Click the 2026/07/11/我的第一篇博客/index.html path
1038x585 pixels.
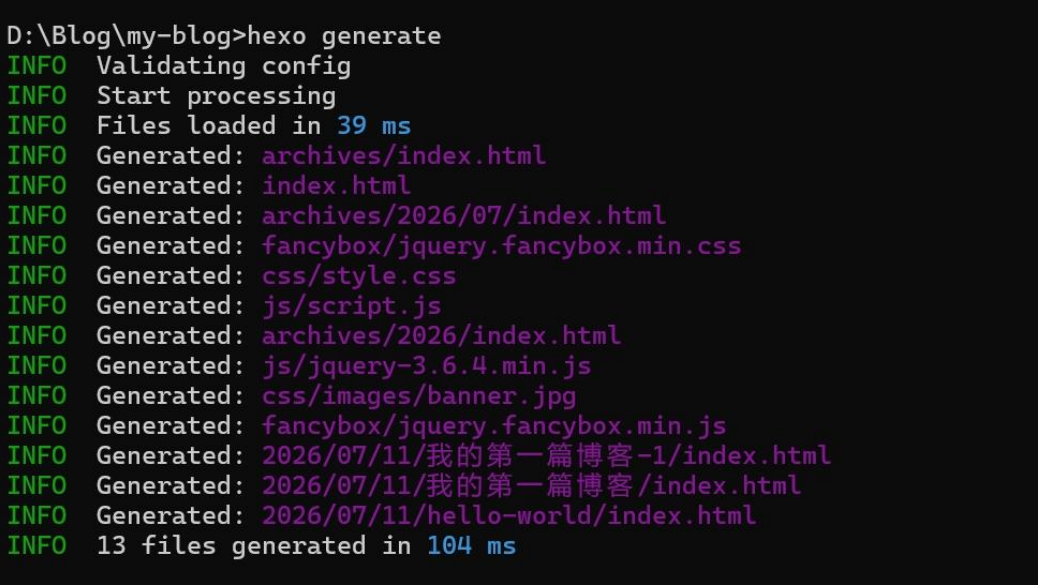pyautogui.click(x=532, y=486)
